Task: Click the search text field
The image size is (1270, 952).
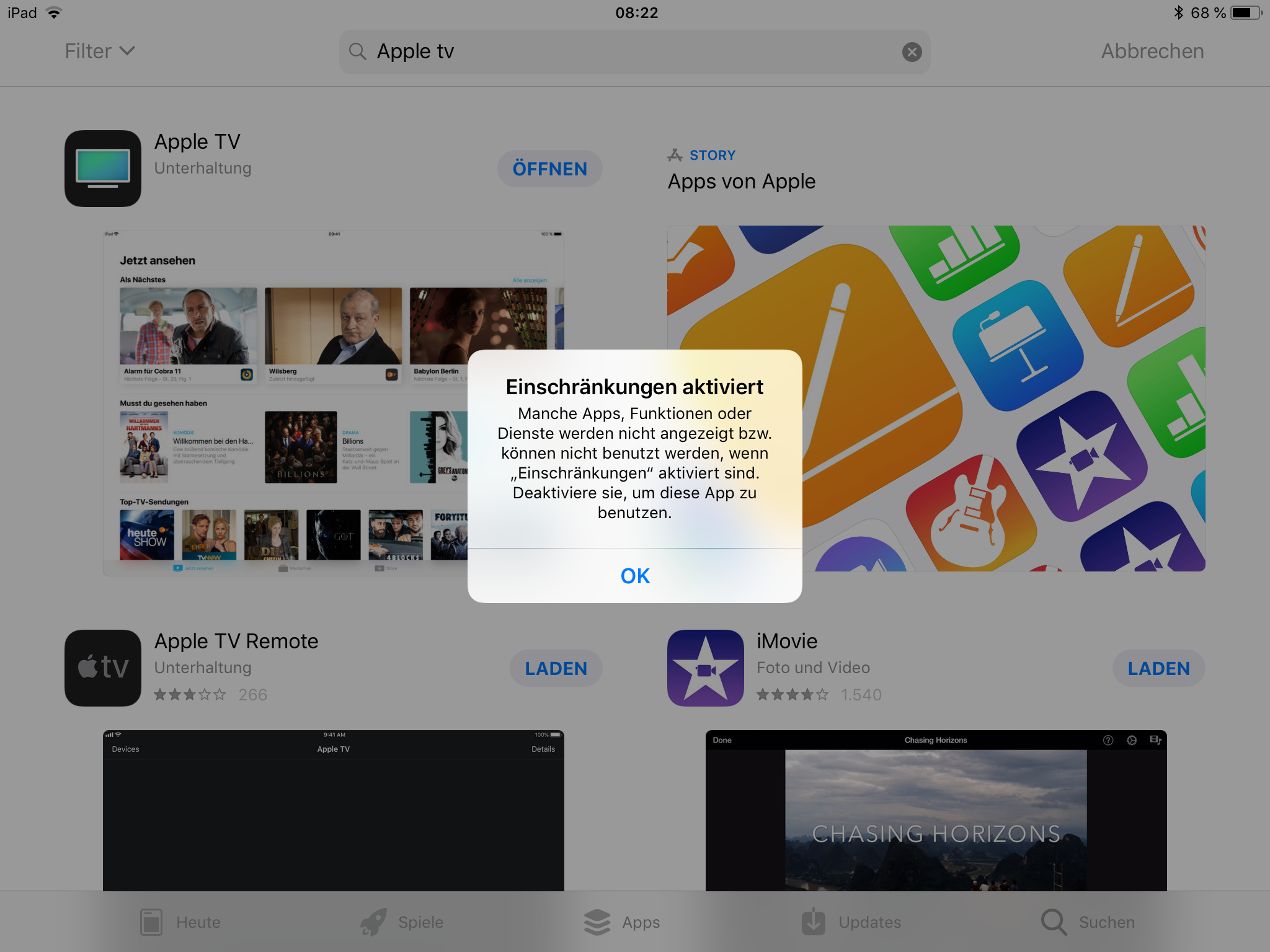Action: coord(633,51)
